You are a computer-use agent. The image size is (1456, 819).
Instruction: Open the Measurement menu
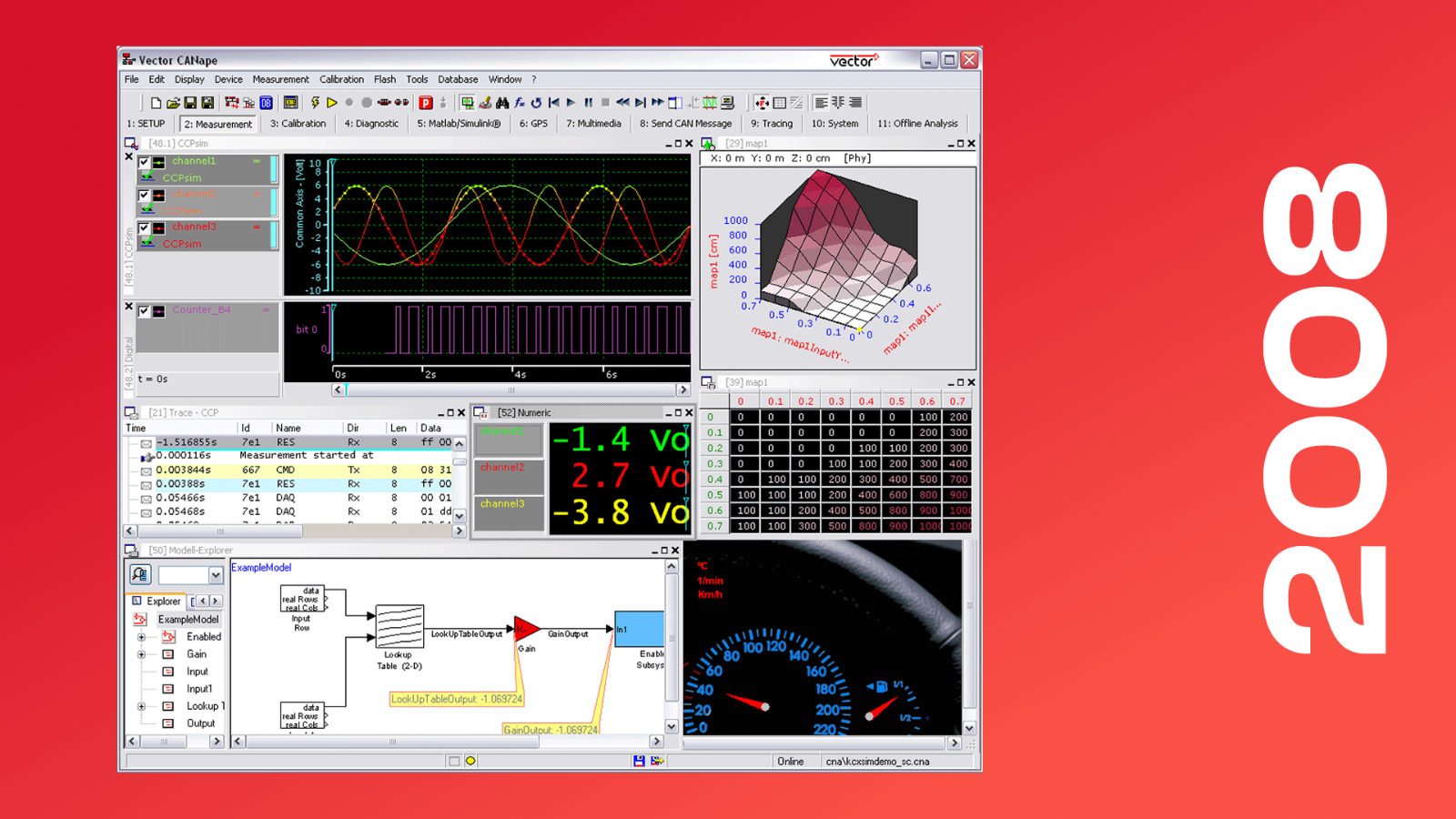(280, 80)
